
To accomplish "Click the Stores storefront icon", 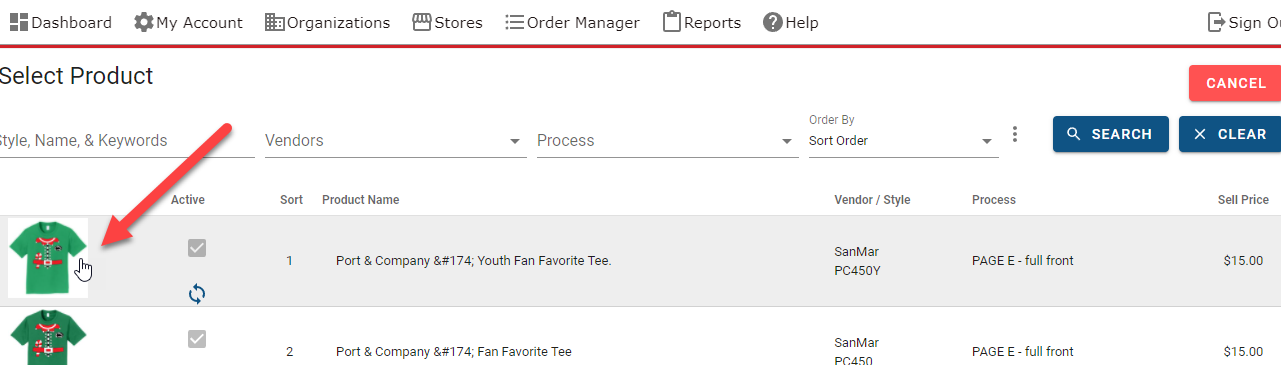I will pos(422,22).
